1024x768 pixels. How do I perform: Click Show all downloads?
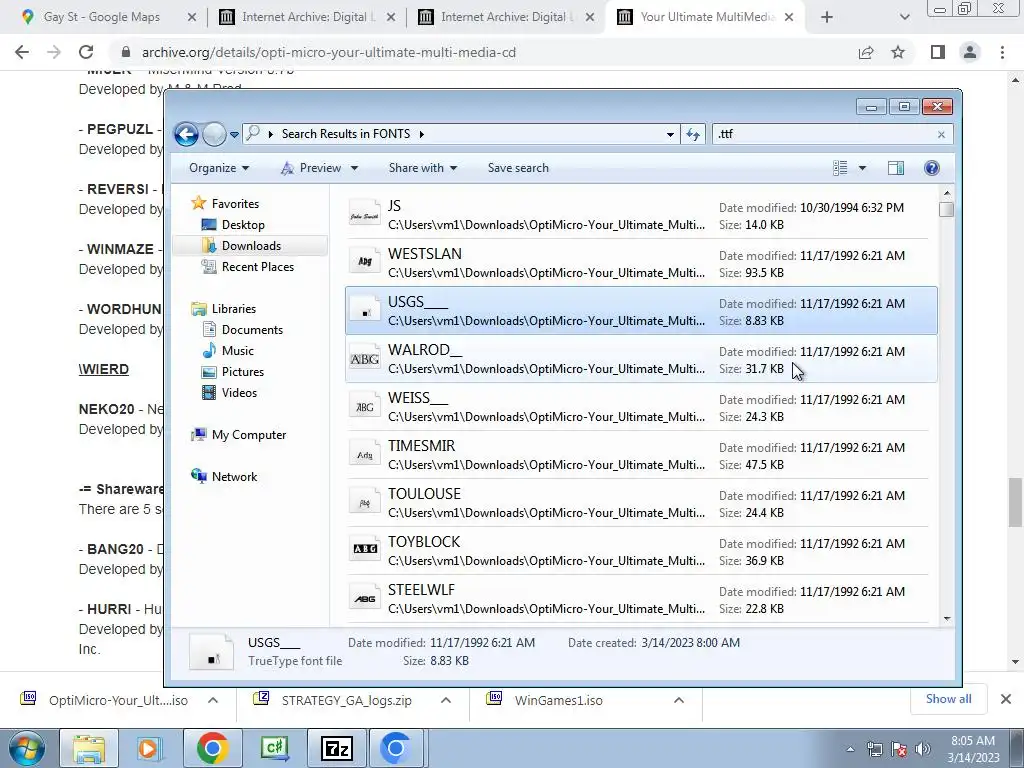(x=948, y=699)
